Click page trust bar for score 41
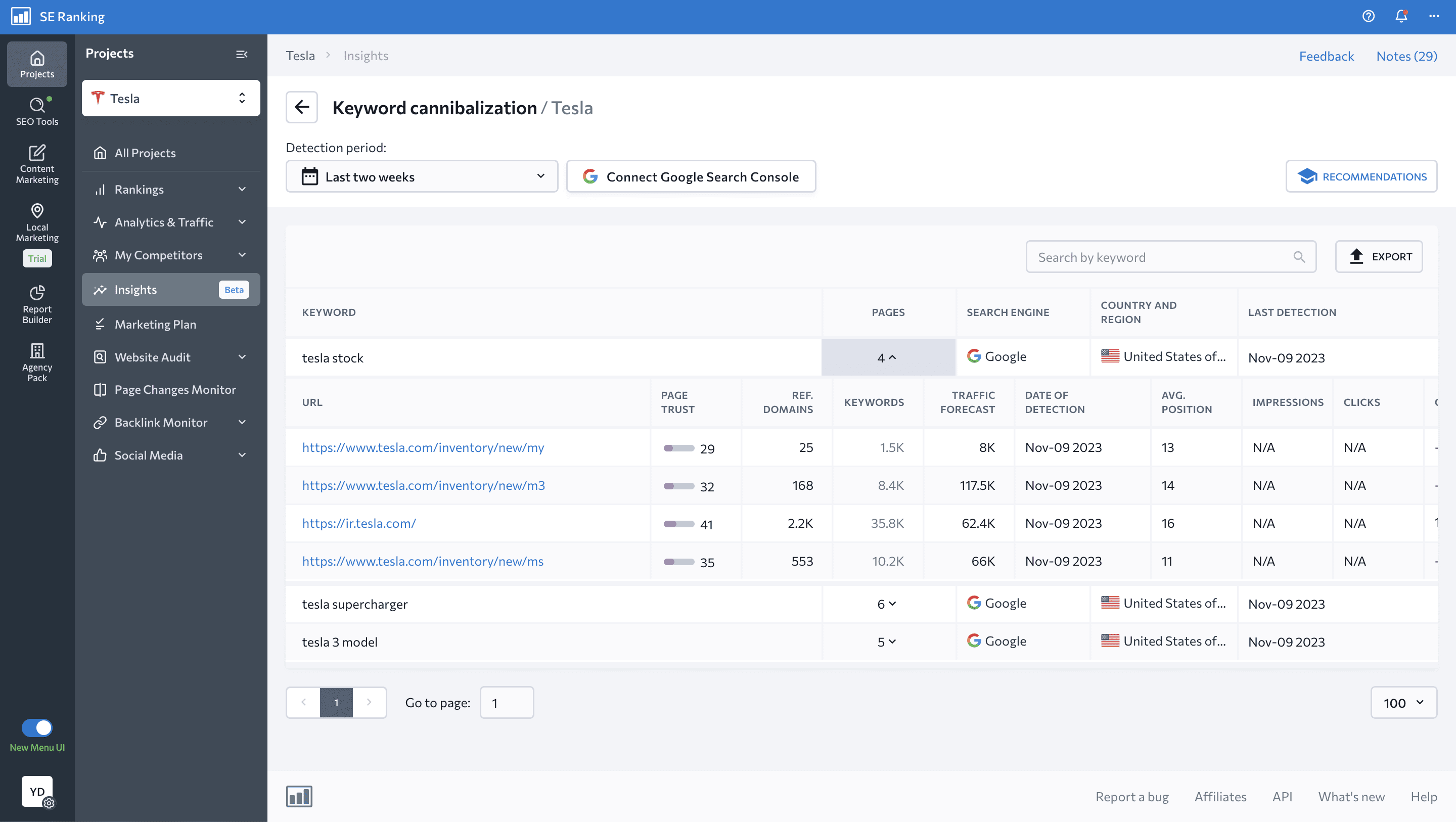Image resolution: width=1456 pixels, height=822 pixels. [x=678, y=524]
